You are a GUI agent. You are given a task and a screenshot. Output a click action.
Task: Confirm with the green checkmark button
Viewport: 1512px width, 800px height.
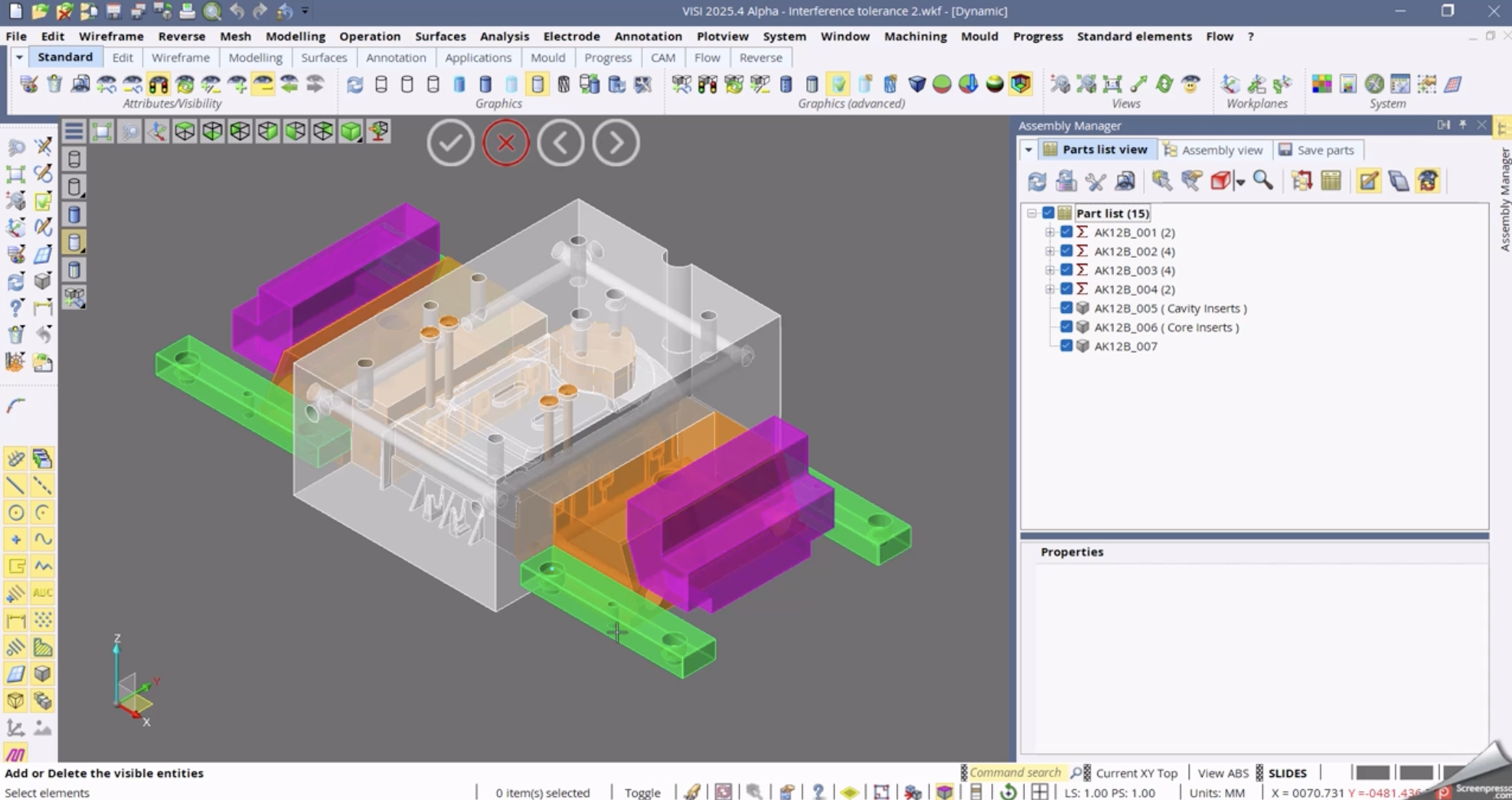(x=451, y=143)
